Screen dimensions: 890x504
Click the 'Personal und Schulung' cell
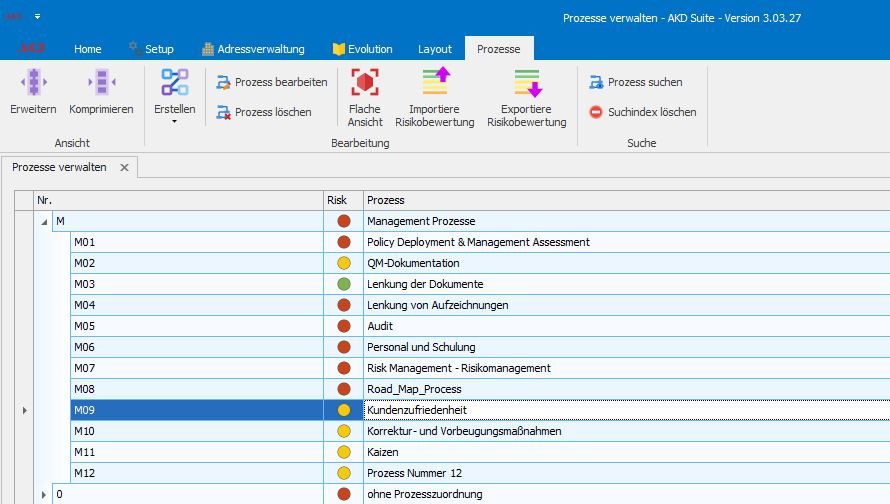(x=627, y=347)
